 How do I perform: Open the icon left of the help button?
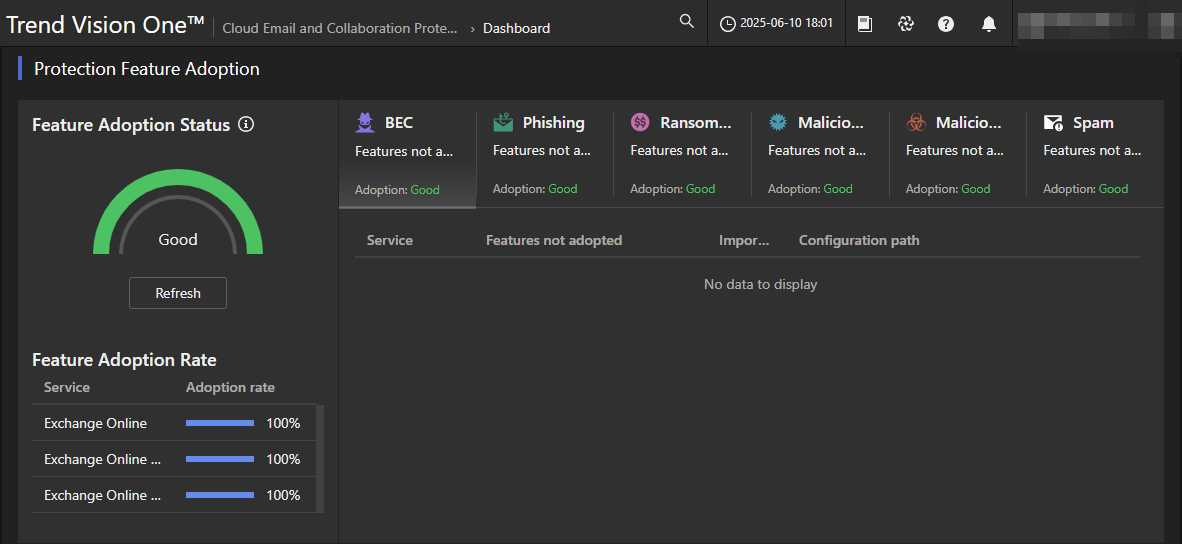[x=906, y=24]
